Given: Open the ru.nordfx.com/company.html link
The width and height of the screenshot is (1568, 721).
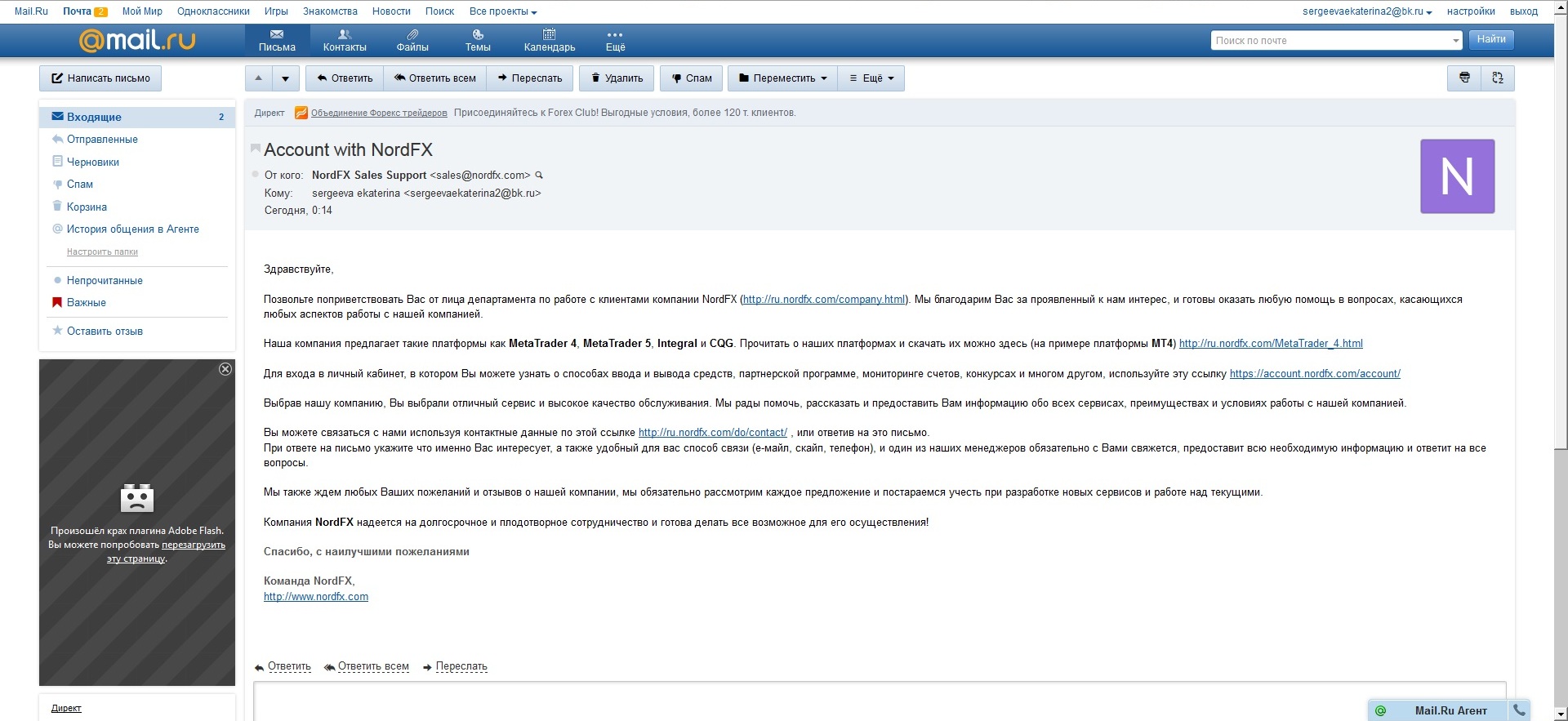Looking at the screenshot, I should coord(824,300).
